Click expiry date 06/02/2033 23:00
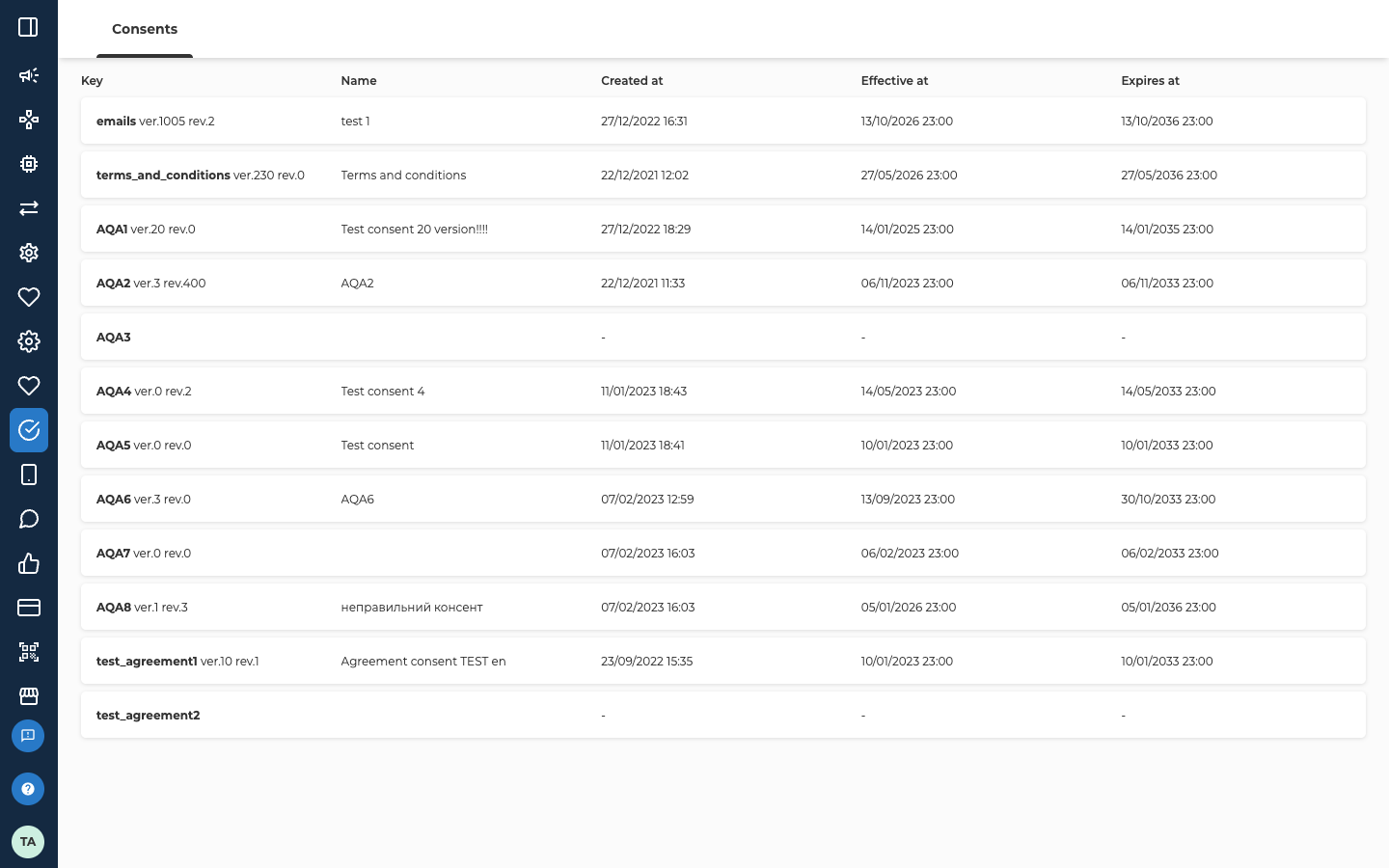This screenshot has height=868, width=1389. 1170,554
